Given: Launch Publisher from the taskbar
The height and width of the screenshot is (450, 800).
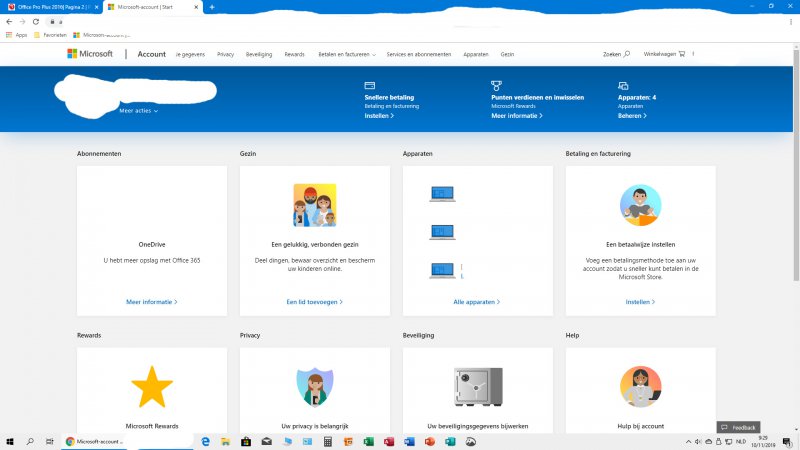Looking at the screenshot, I should tap(450, 442).
